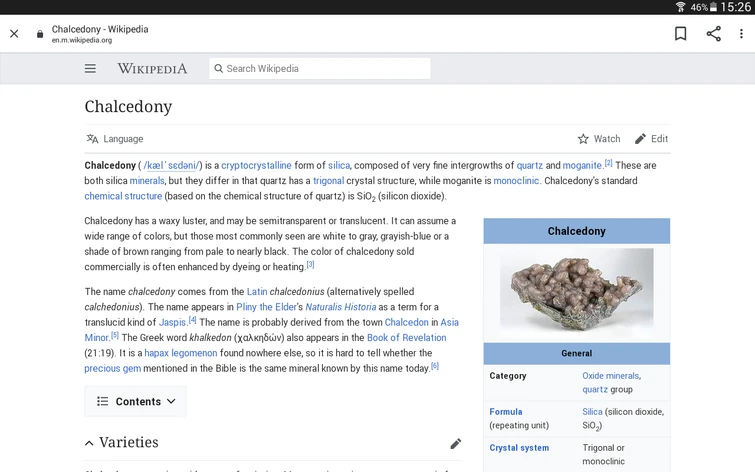Open the minerals link
Viewport: 755px width, 472px height.
pyautogui.click(x=147, y=181)
